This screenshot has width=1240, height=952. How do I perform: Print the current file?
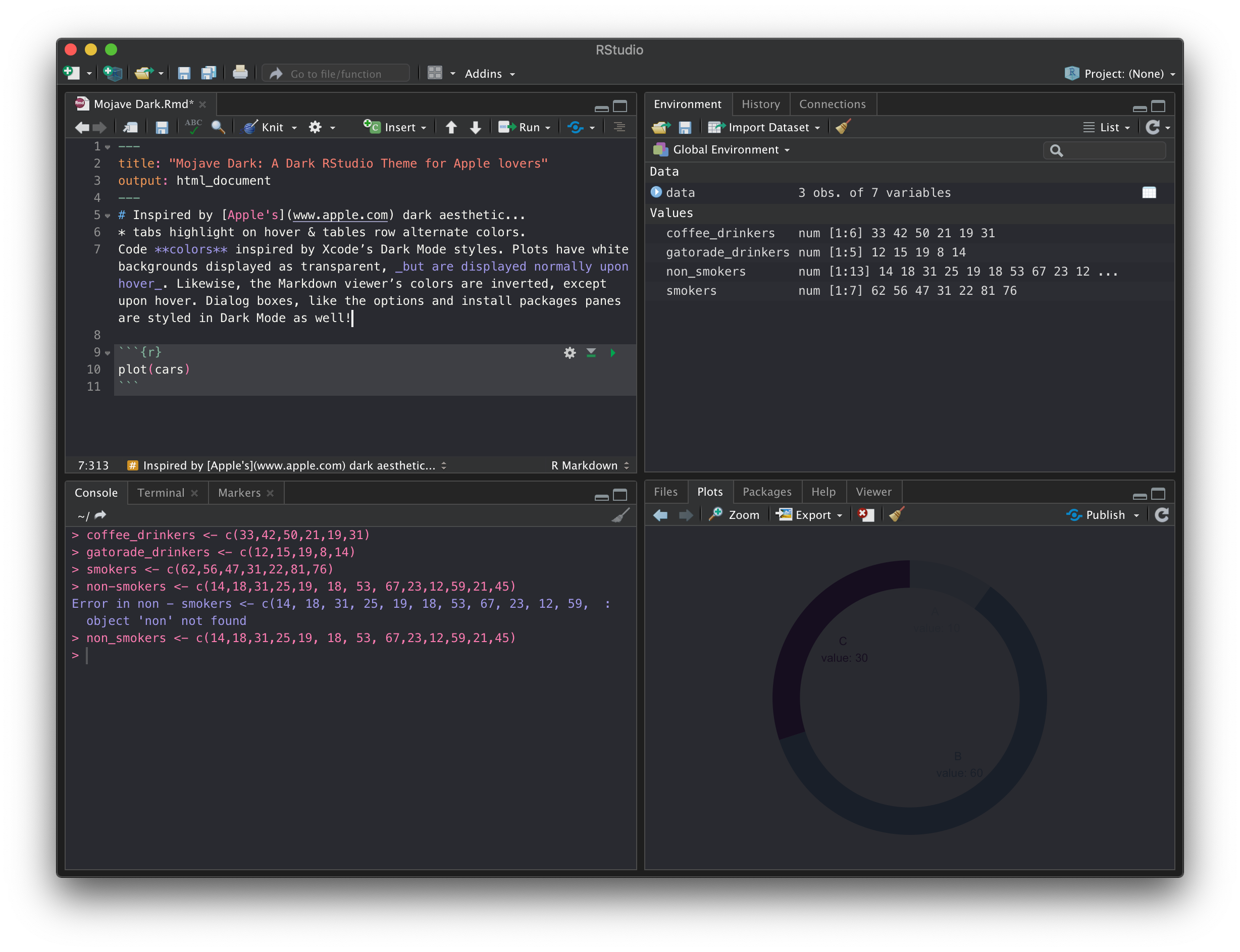(x=240, y=73)
